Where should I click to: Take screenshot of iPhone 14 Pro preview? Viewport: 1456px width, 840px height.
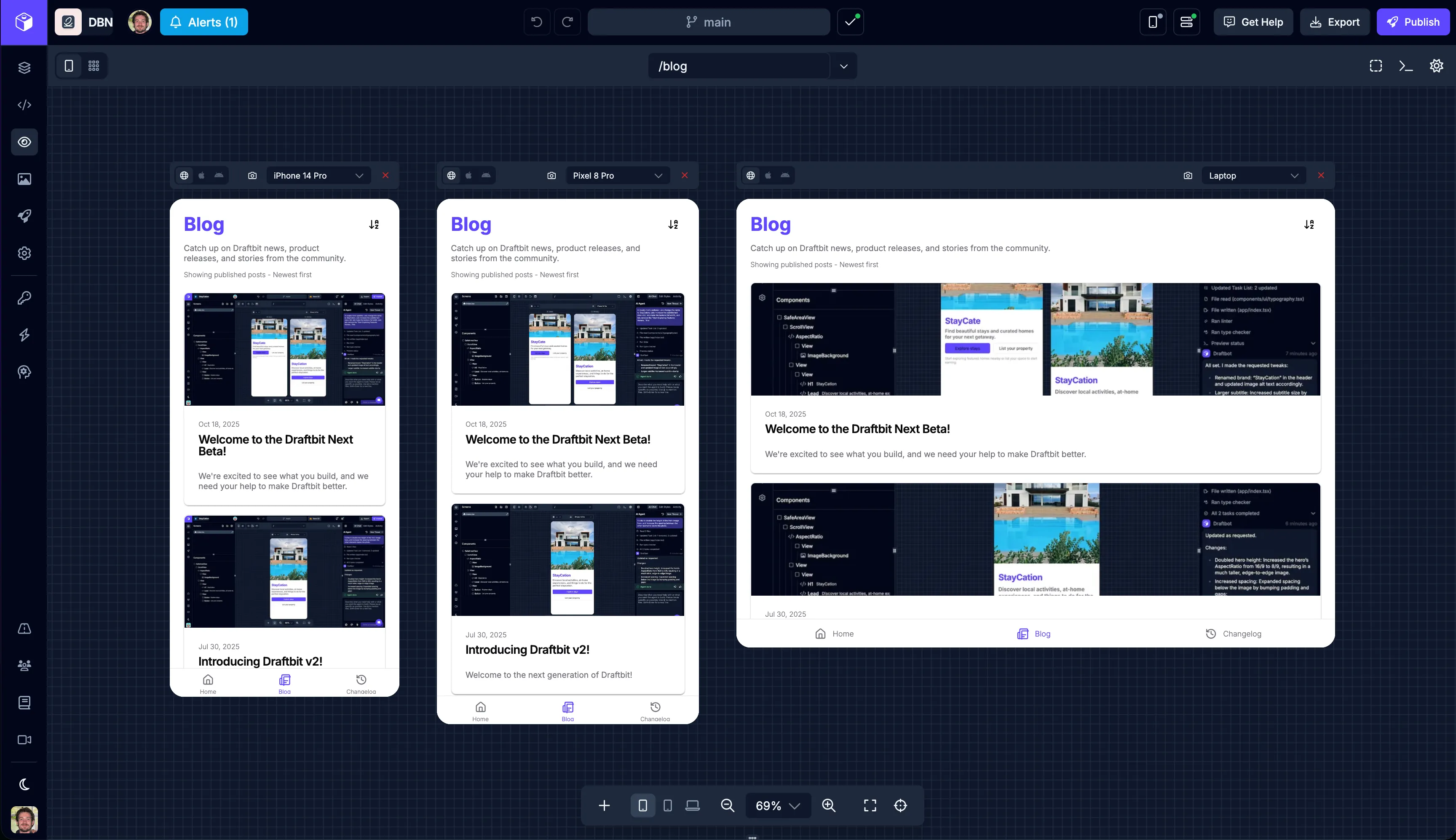coord(252,175)
